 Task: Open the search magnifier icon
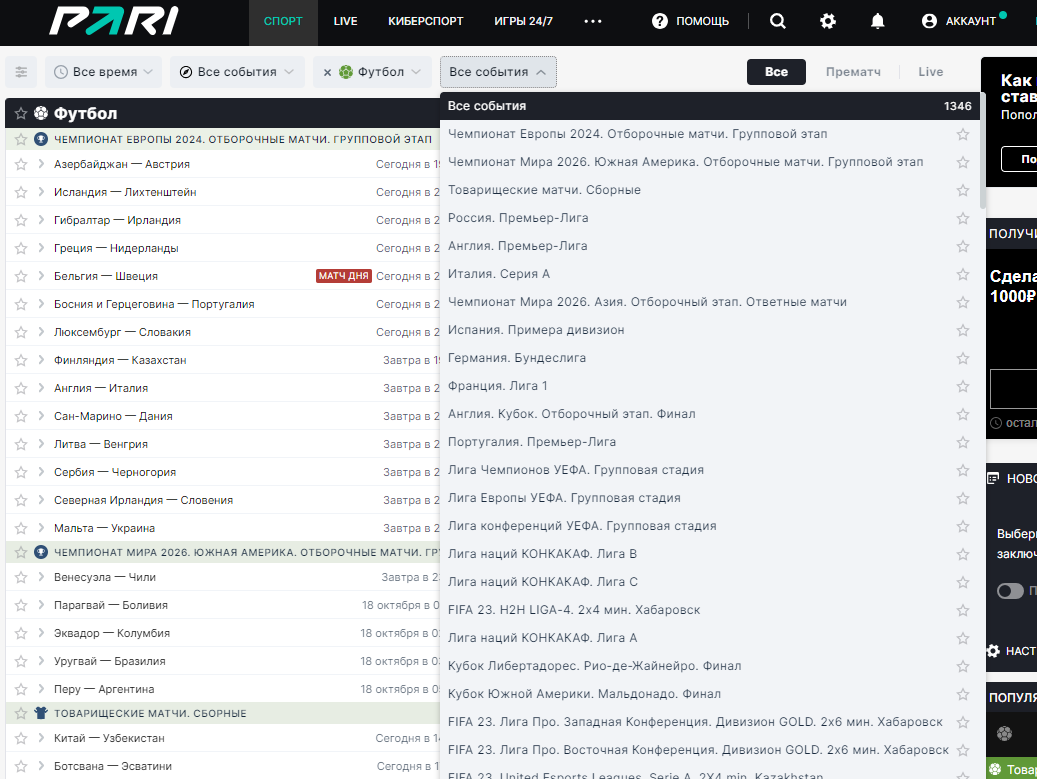(778, 21)
